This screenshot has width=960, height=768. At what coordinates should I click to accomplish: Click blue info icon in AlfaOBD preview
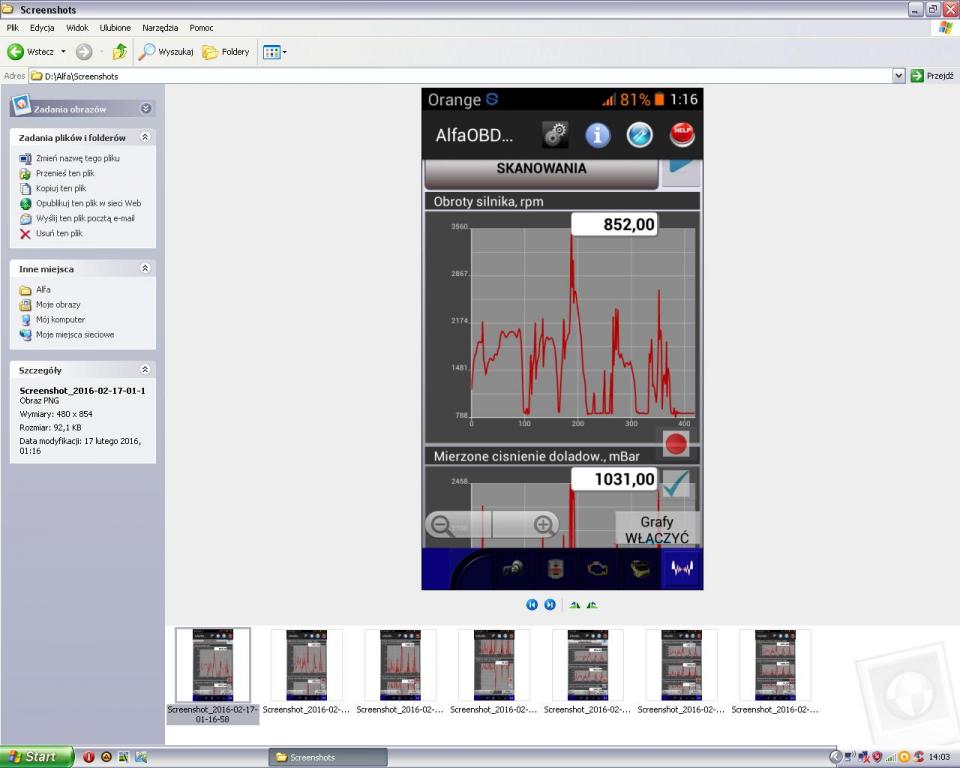[x=598, y=135]
